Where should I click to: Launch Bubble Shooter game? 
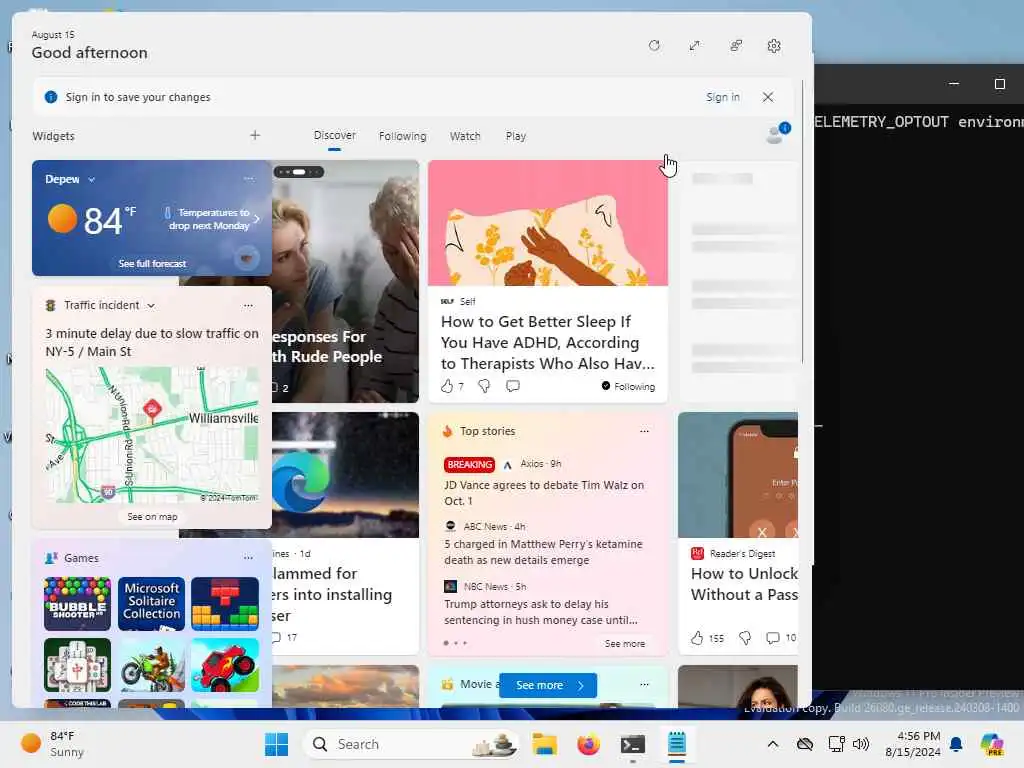coord(77,604)
